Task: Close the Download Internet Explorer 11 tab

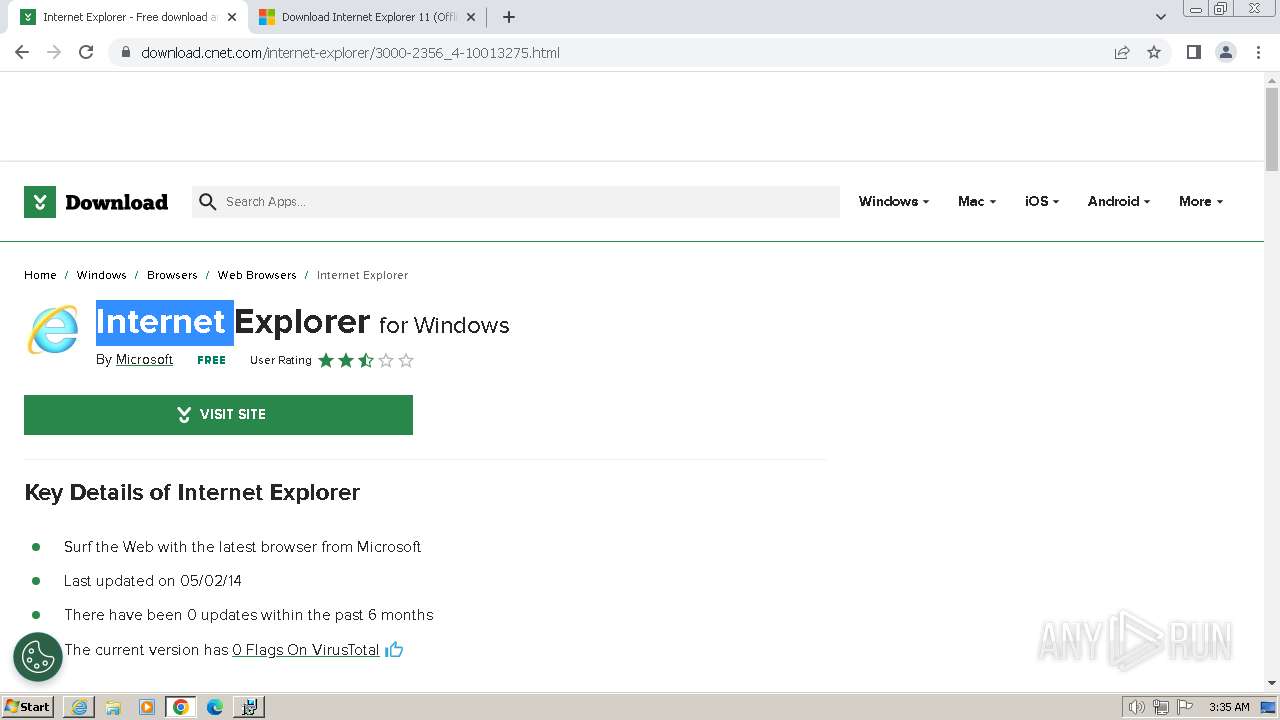Action: pos(471,17)
